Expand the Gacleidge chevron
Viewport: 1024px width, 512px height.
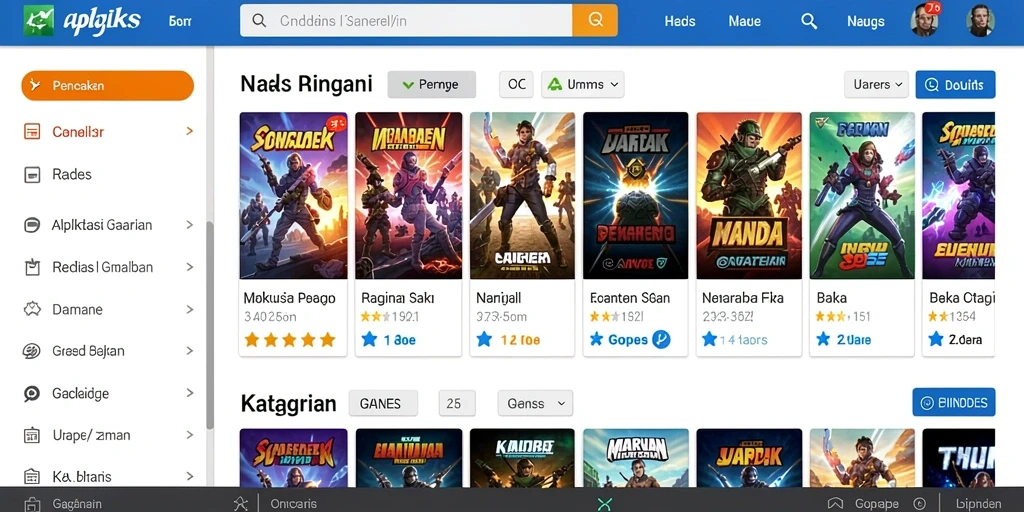189,393
